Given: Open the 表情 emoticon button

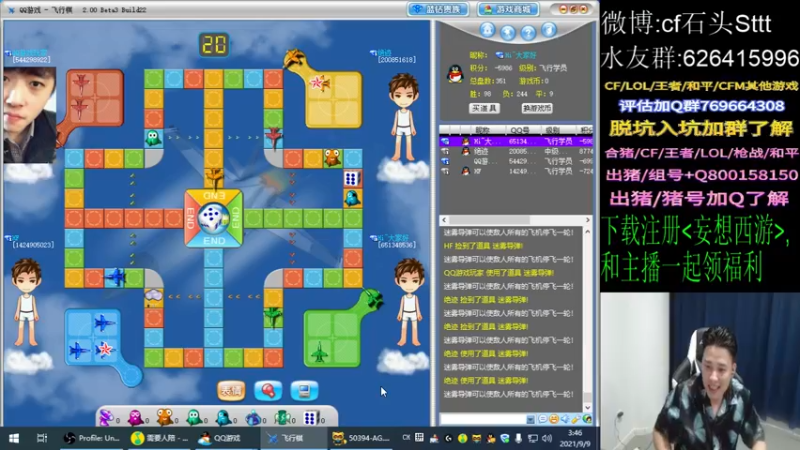Looking at the screenshot, I should click(x=231, y=391).
